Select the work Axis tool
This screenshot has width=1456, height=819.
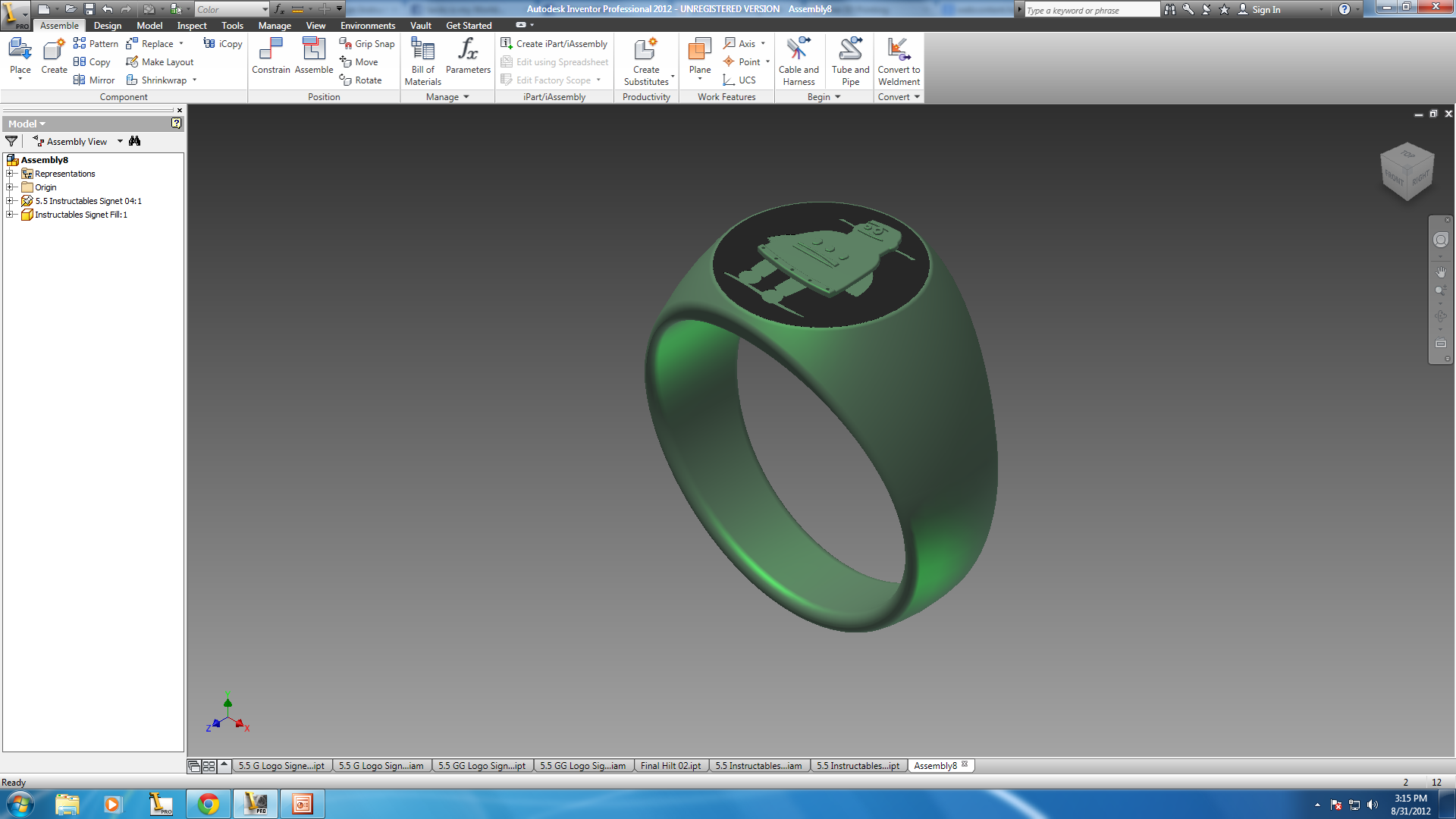tap(740, 44)
